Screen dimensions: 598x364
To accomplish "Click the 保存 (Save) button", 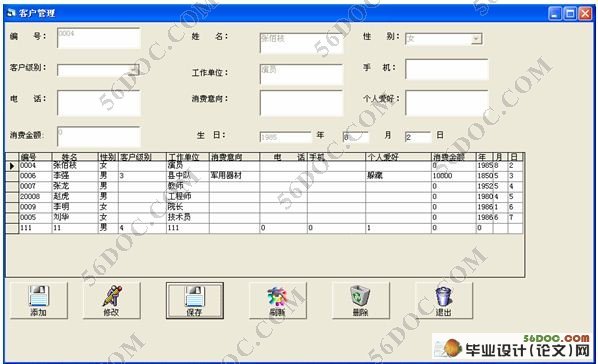I will pyautogui.click(x=195, y=300).
